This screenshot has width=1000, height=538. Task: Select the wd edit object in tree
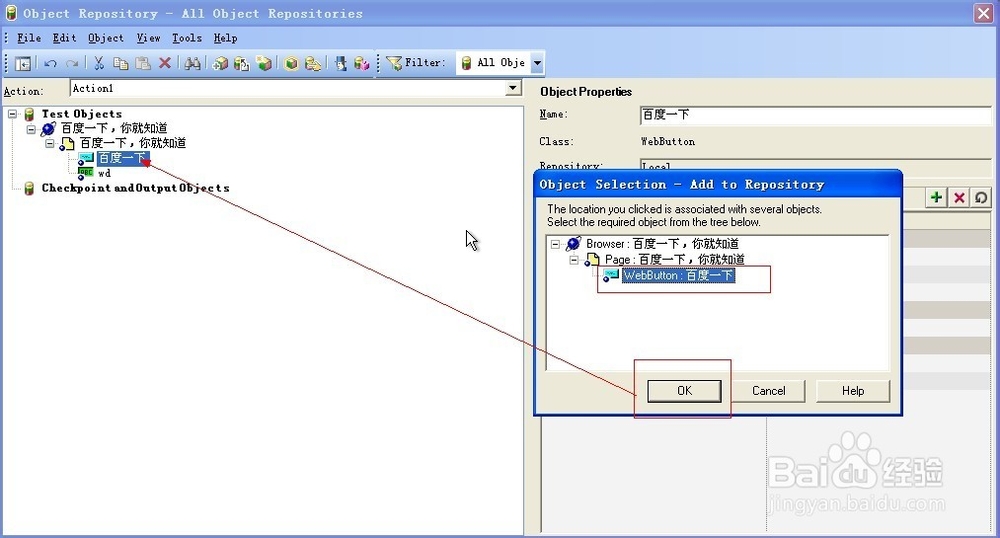click(104, 173)
